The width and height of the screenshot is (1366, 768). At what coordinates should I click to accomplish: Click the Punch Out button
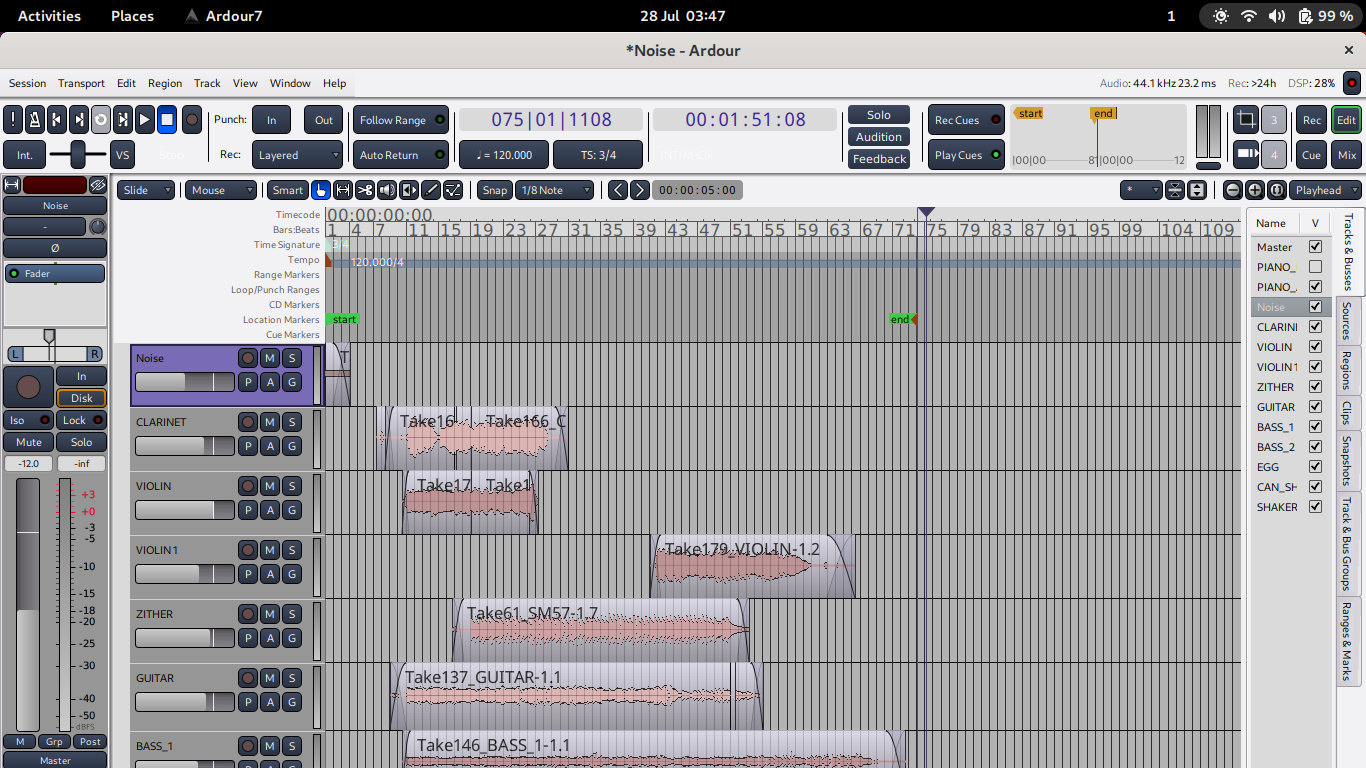pos(324,120)
